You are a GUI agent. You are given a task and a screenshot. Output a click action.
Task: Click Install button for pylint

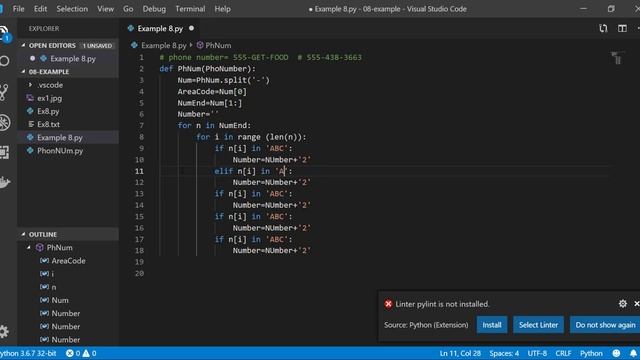[x=492, y=325]
